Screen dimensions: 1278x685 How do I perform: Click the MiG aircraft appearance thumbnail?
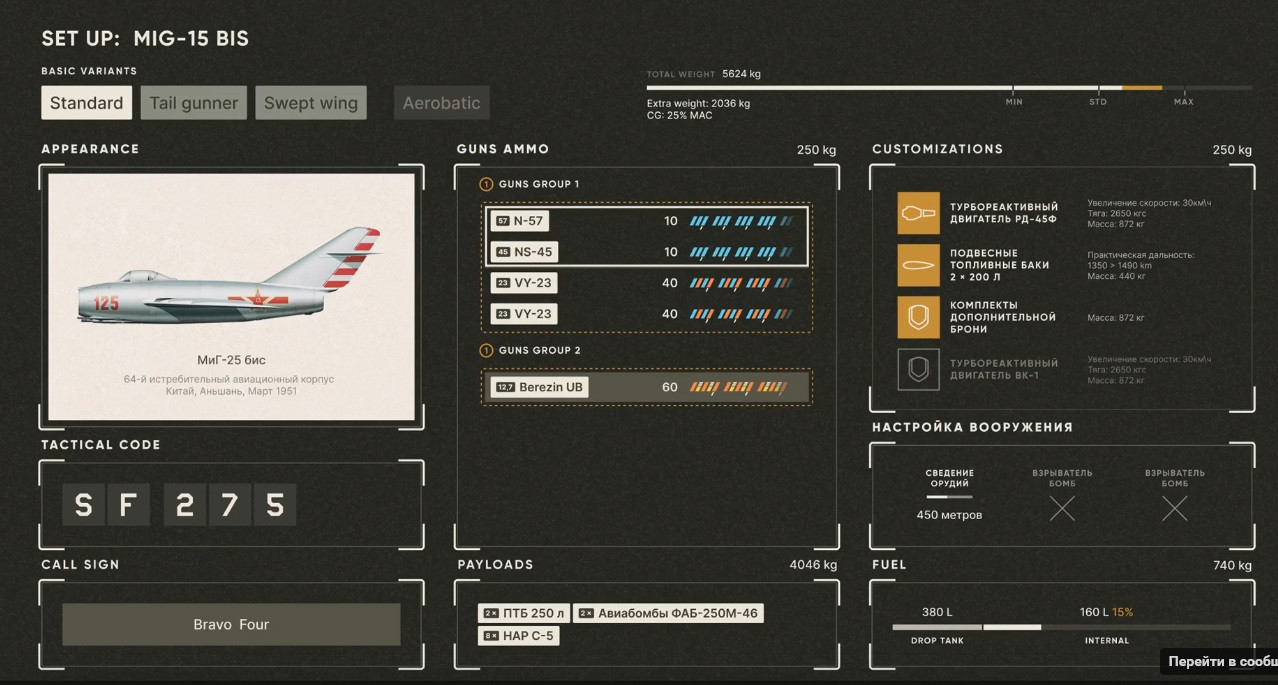click(231, 297)
